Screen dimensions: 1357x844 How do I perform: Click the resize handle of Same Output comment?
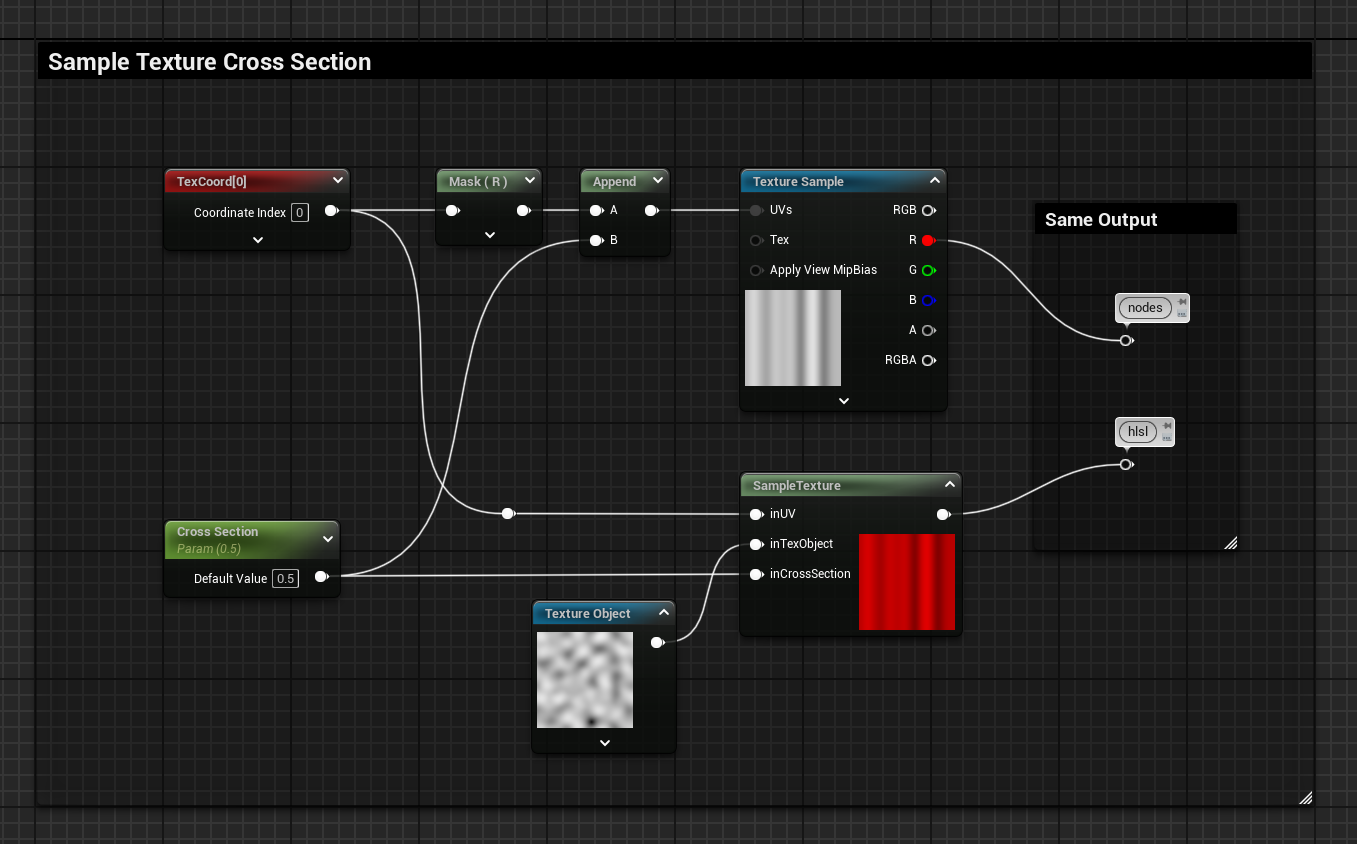coord(1230,543)
